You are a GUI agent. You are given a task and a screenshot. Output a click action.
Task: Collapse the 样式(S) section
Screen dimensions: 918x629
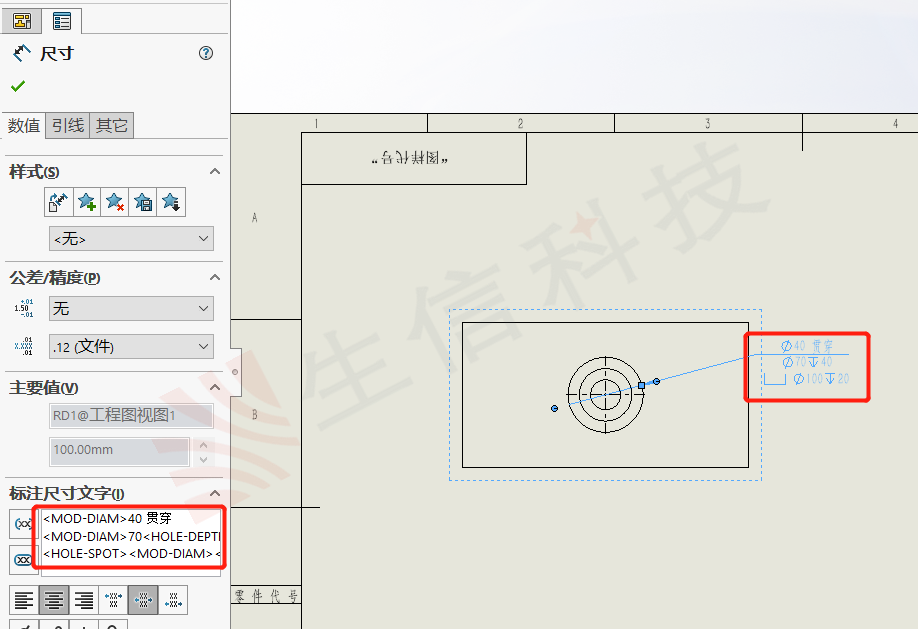tap(215, 172)
